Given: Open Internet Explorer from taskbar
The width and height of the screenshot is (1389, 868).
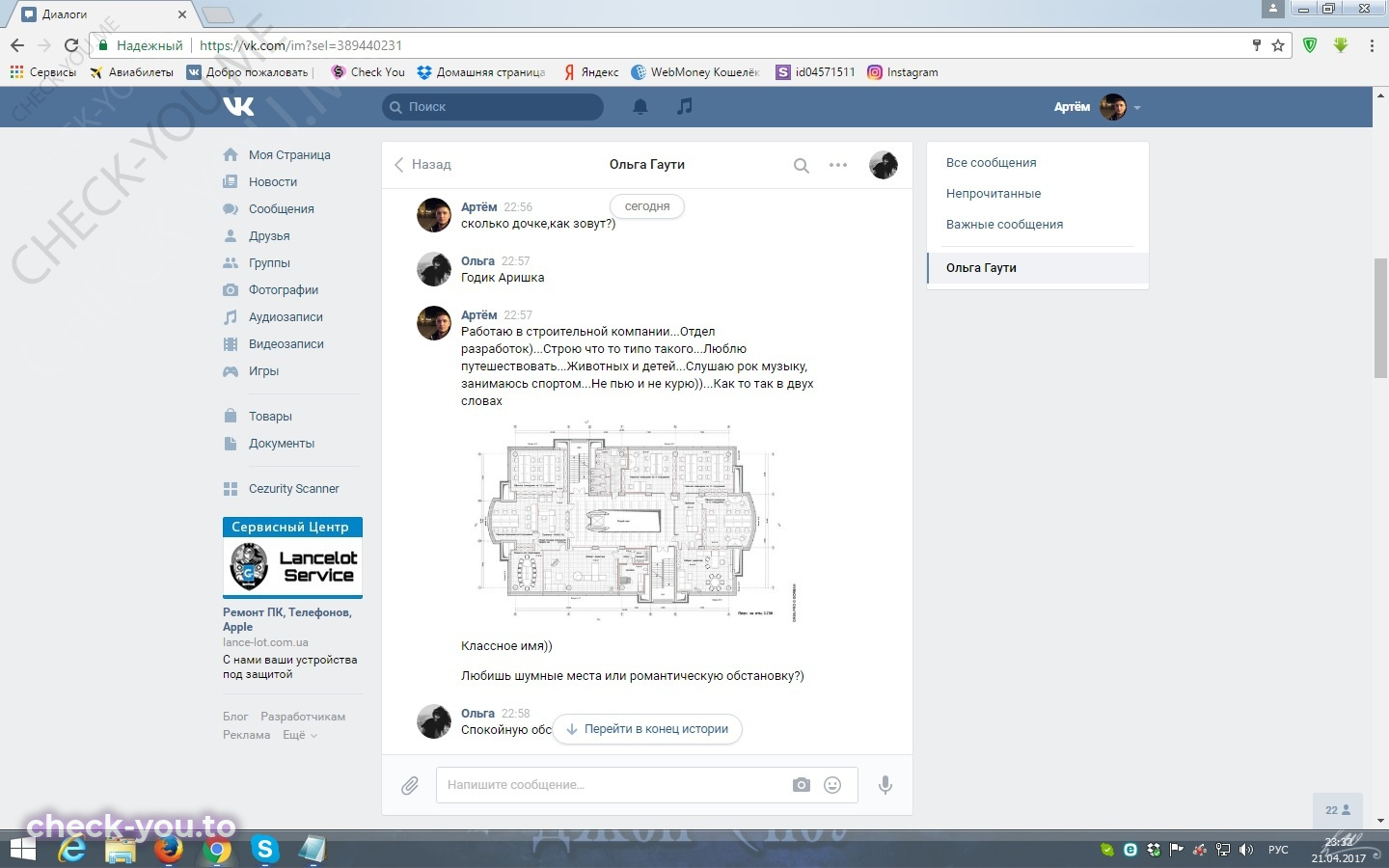Looking at the screenshot, I should (72, 850).
